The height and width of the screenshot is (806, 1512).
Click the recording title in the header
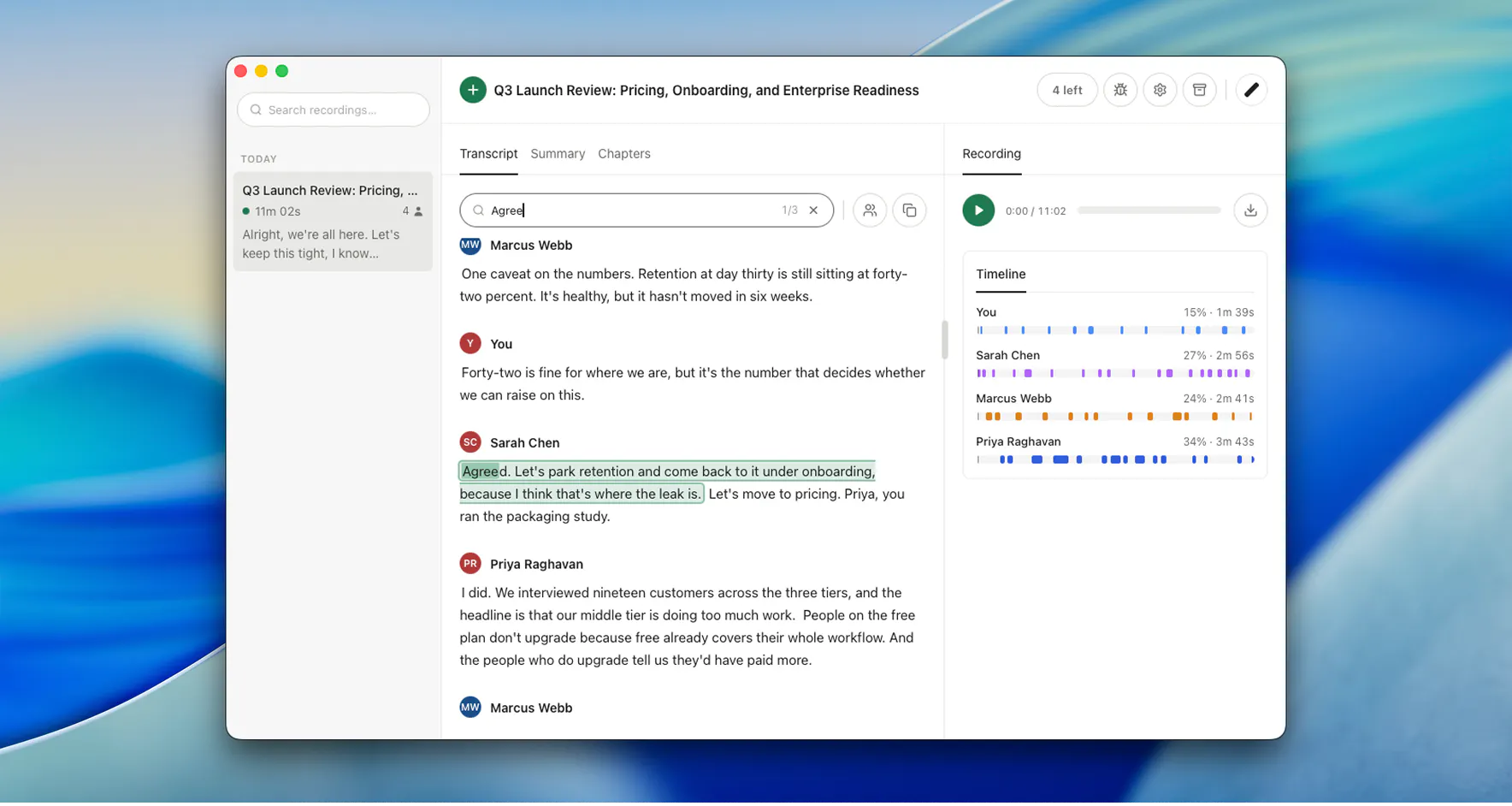click(706, 91)
